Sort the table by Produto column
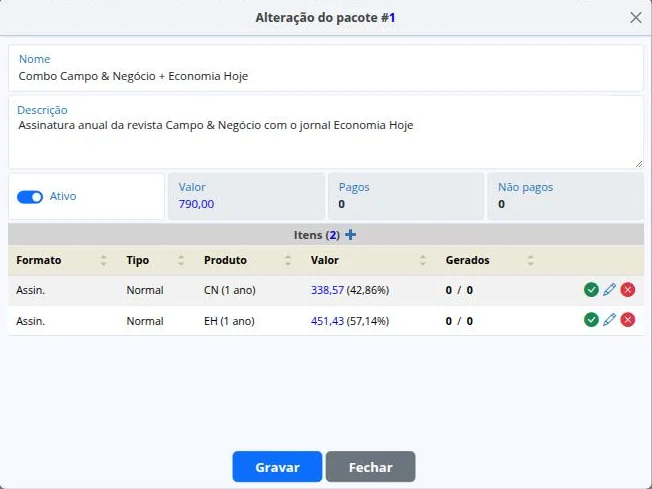This screenshot has height=489, width=652. coord(288,260)
